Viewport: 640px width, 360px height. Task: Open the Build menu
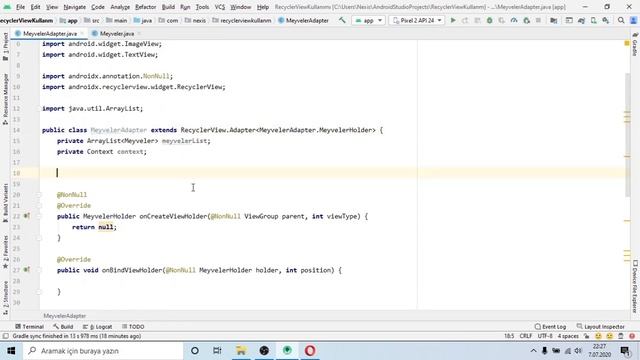click(168, 7)
